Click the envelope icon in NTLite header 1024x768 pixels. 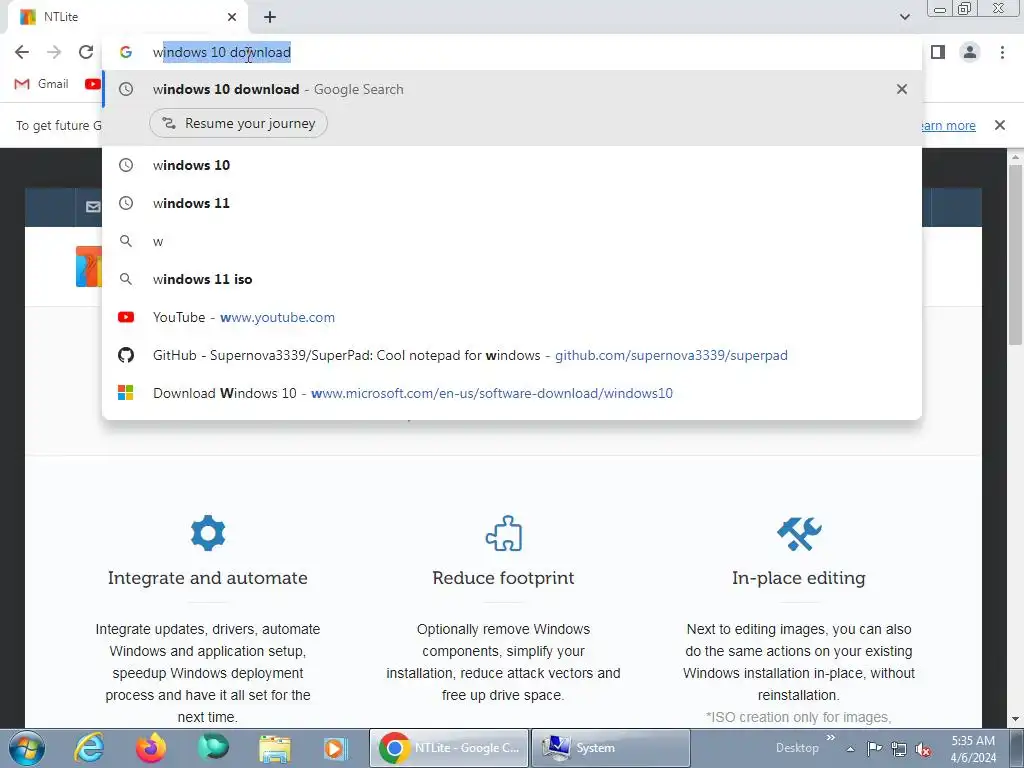[93, 207]
